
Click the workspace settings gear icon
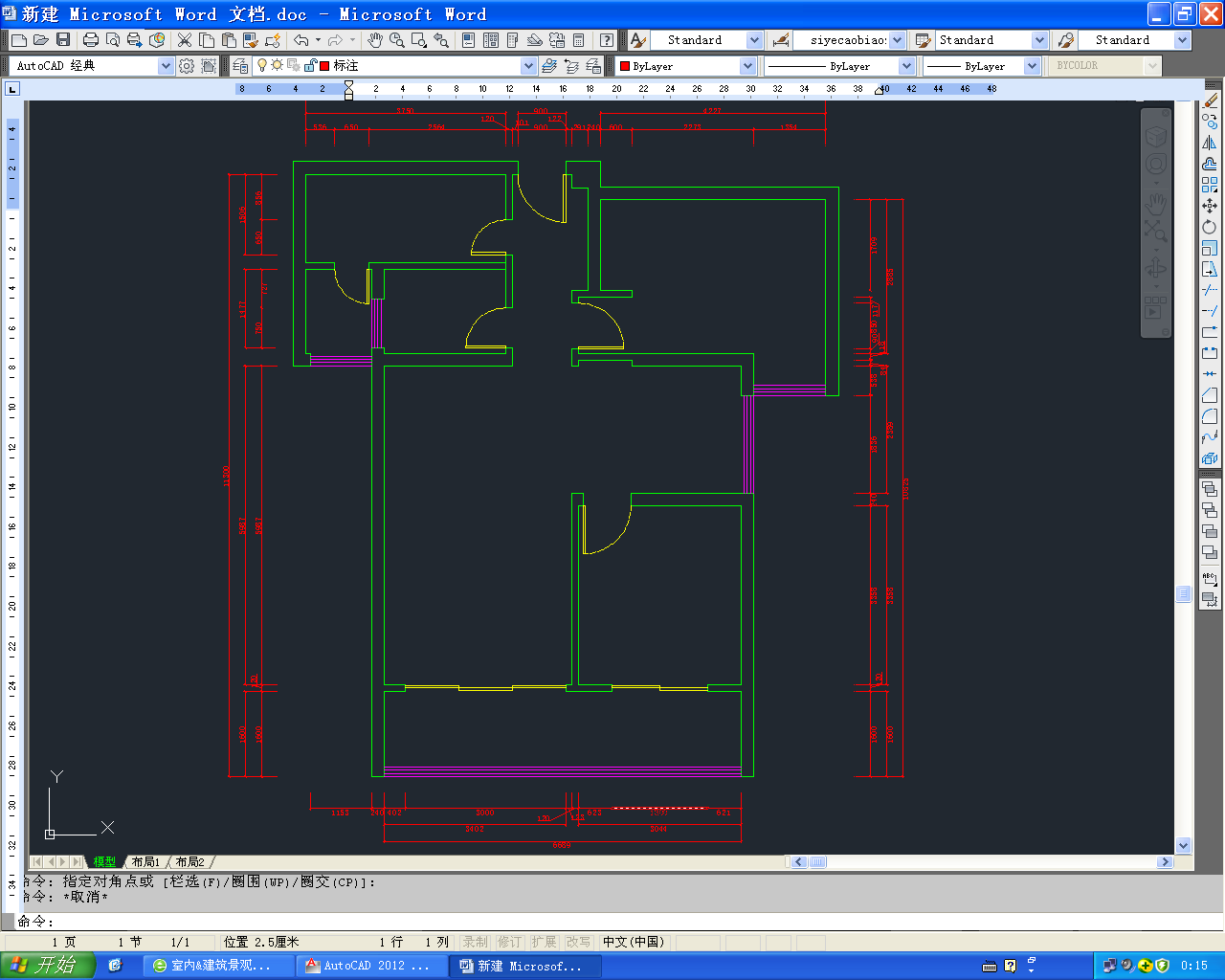(x=187, y=66)
